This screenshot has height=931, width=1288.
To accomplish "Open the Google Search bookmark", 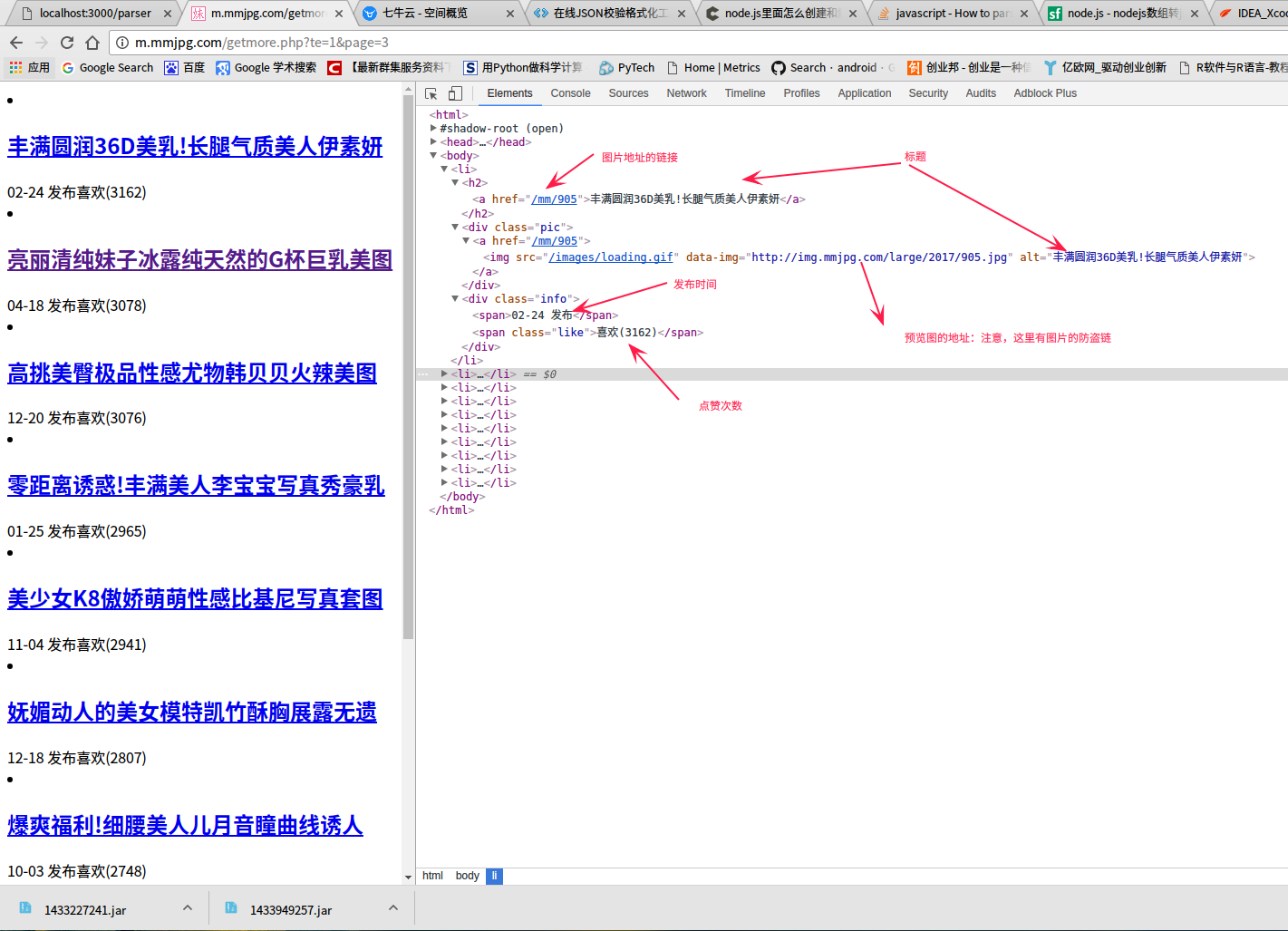I will (108, 67).
